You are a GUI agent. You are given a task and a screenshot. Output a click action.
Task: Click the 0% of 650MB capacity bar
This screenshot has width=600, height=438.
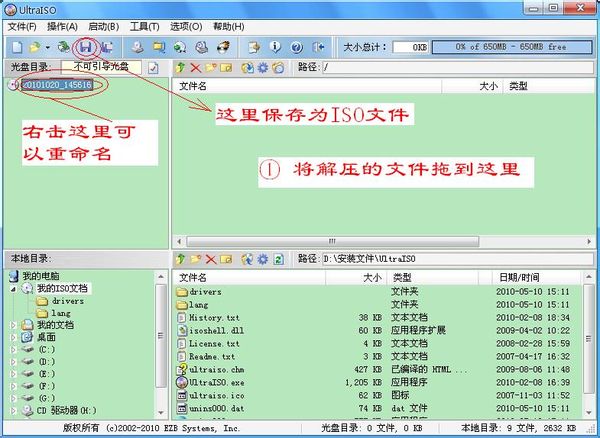[512, 47]
